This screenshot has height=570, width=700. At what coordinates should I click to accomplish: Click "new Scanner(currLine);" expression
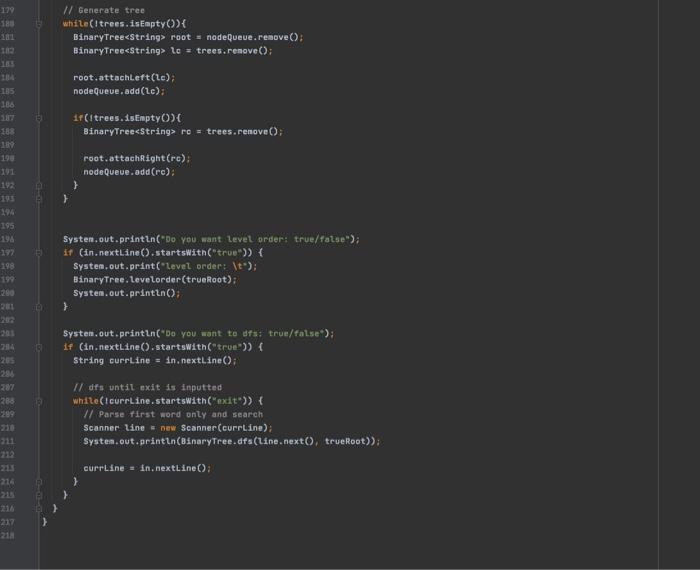point(217,428)
